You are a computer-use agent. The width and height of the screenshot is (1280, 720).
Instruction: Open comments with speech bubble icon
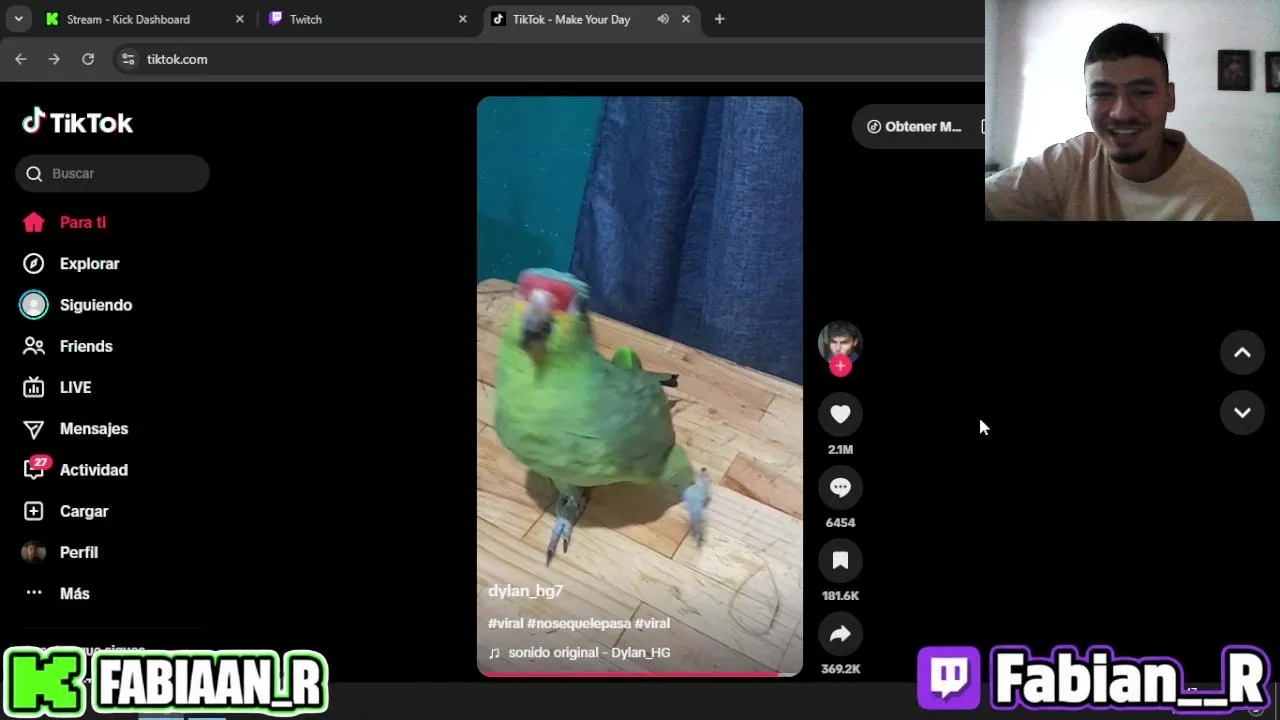(x=840, y=487)
